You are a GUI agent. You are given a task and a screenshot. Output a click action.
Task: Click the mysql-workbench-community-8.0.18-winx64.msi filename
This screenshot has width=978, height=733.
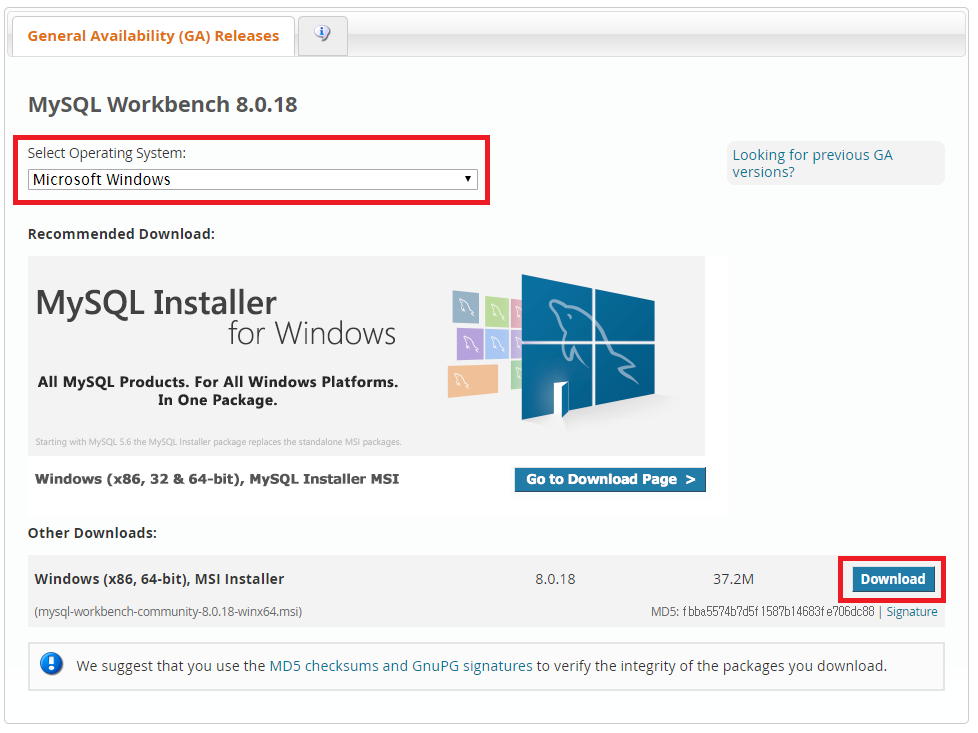(168, 612)
